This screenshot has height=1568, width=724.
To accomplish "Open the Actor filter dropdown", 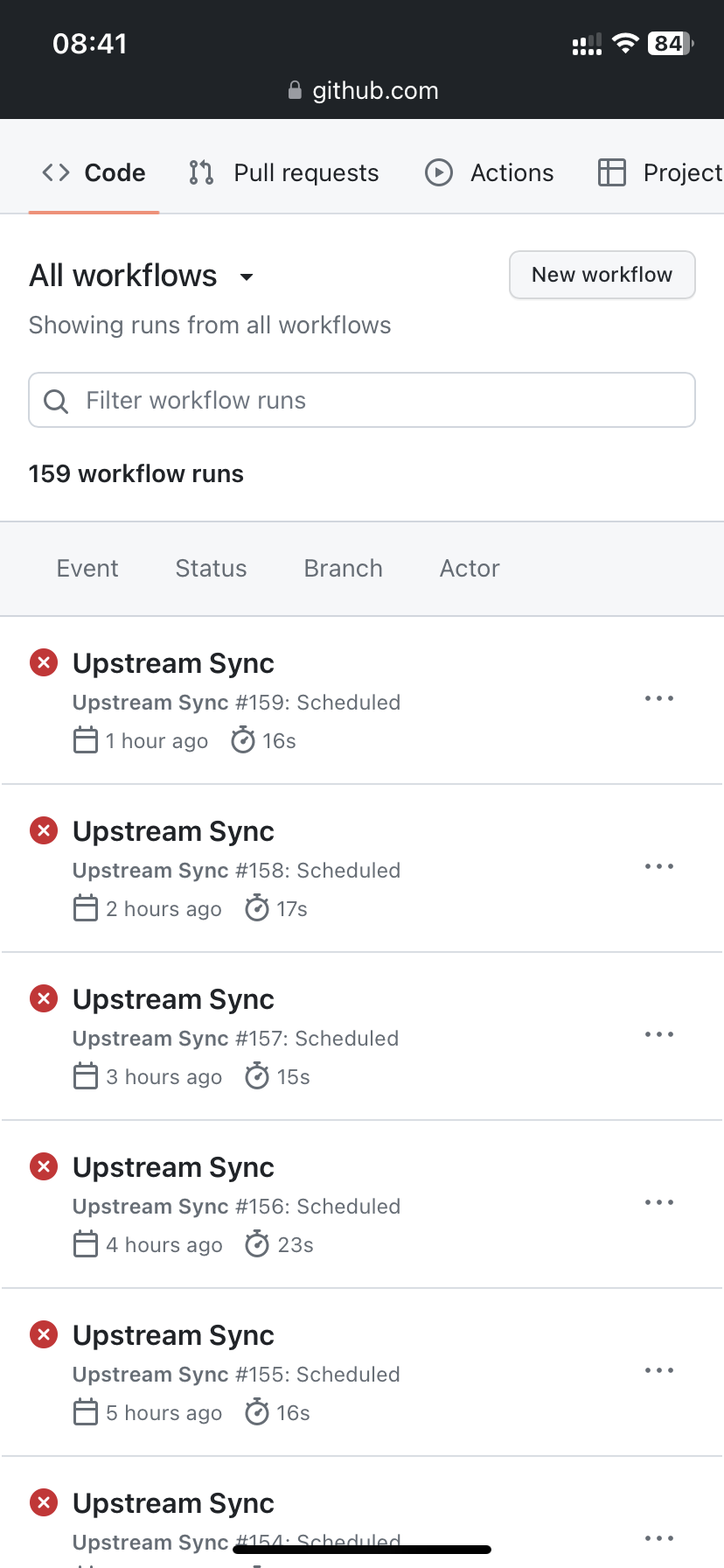I will tap(470, 568).
